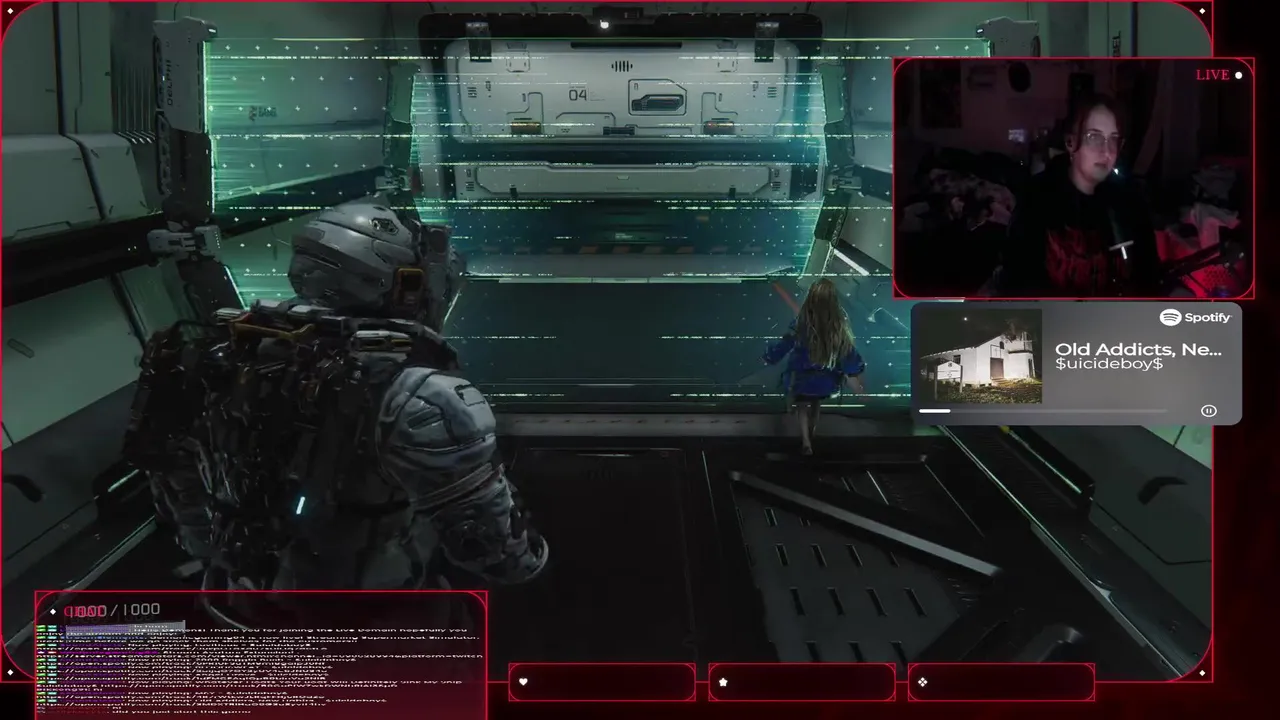
Task: Click the chat log overlay box
Action: tap(260, 655)
